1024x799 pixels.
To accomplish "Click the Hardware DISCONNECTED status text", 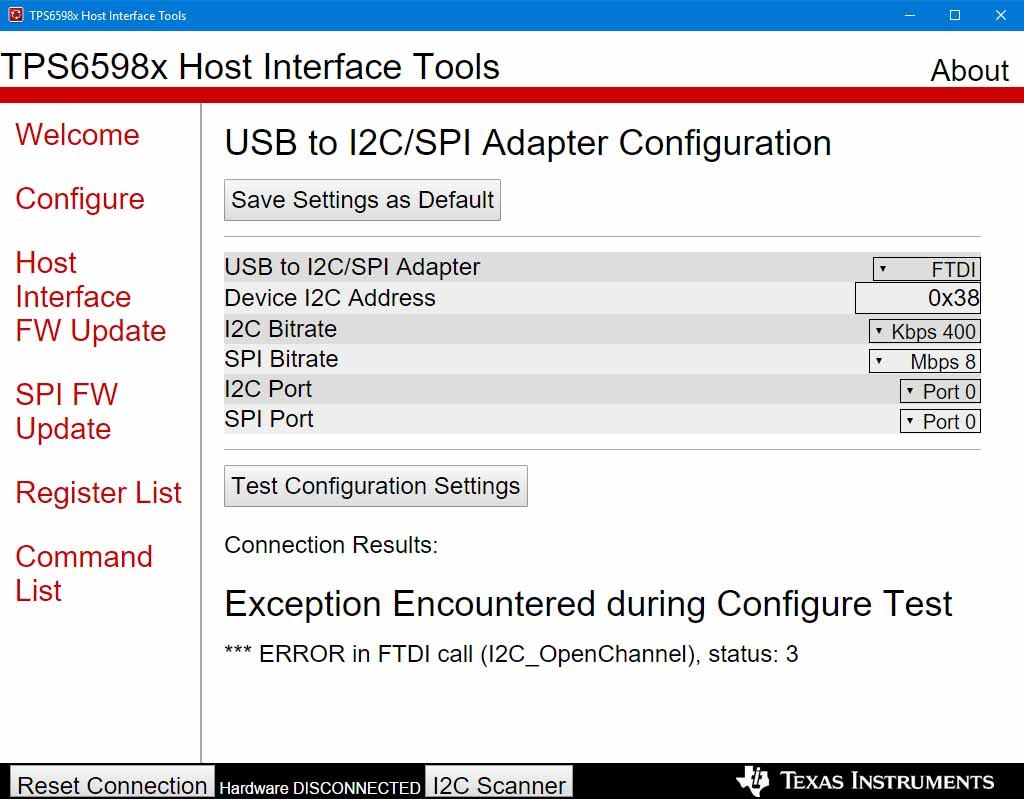I will point(319,787).
